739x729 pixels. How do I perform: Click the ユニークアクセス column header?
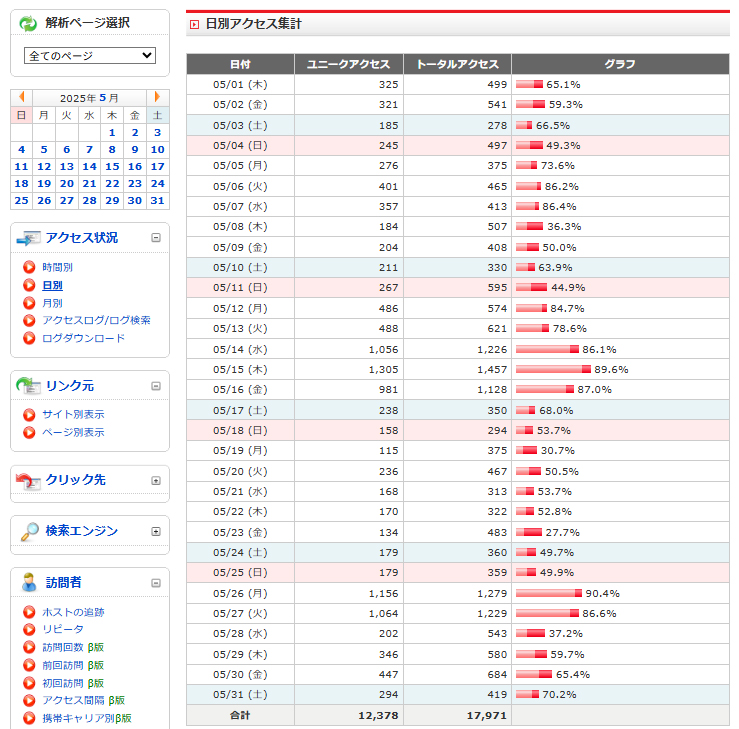click(348, 64)
